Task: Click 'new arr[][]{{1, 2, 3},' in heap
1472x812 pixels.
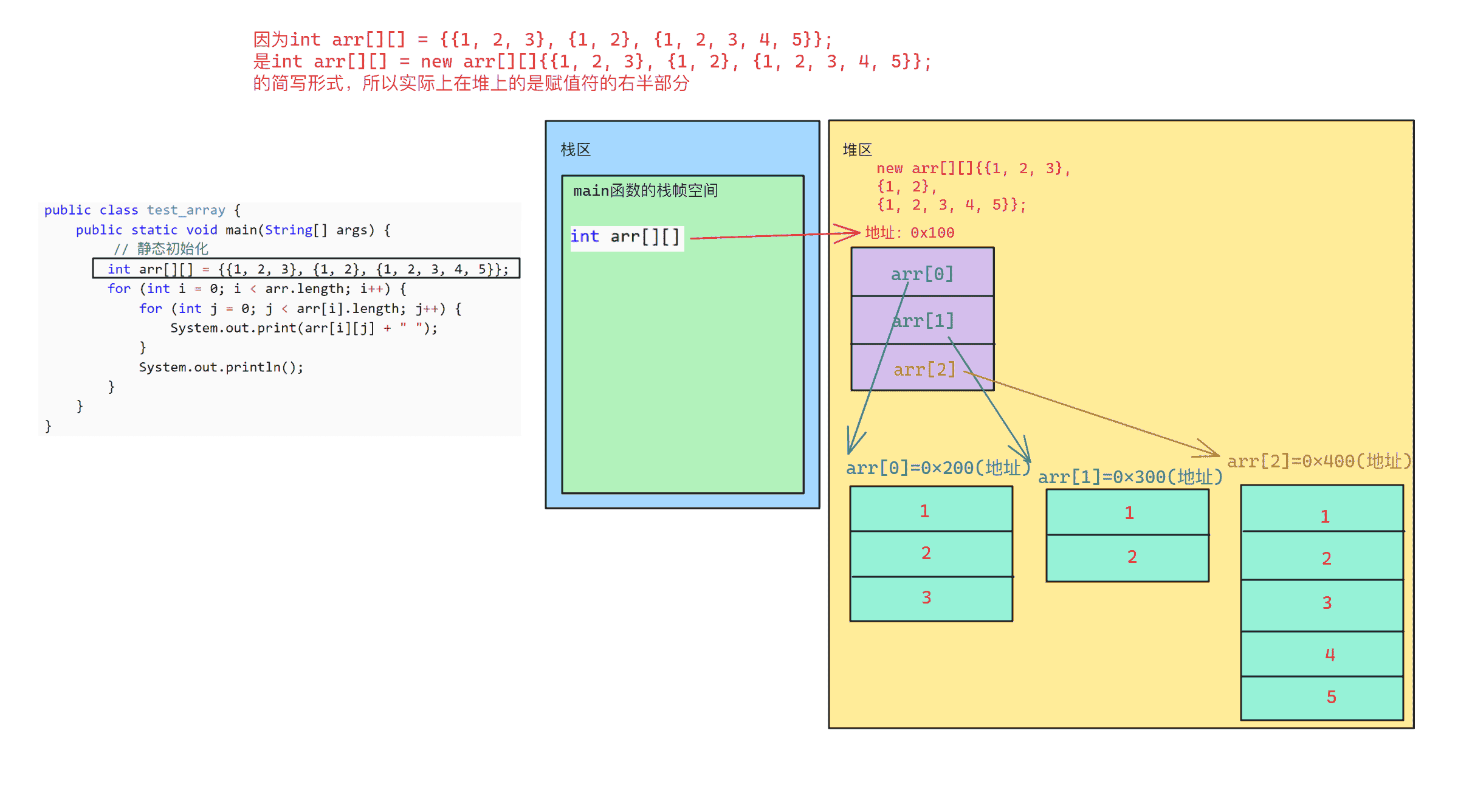Action: click(x=973, y=168)
